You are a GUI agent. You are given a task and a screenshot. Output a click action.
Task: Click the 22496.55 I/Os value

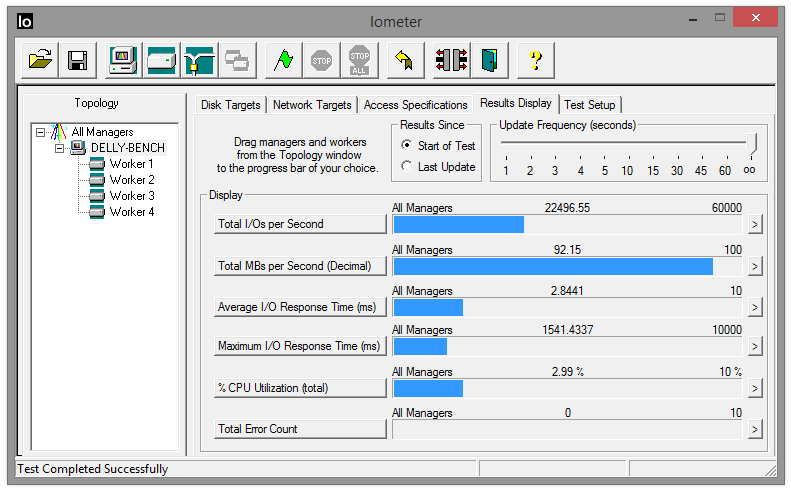pos(567,208)
